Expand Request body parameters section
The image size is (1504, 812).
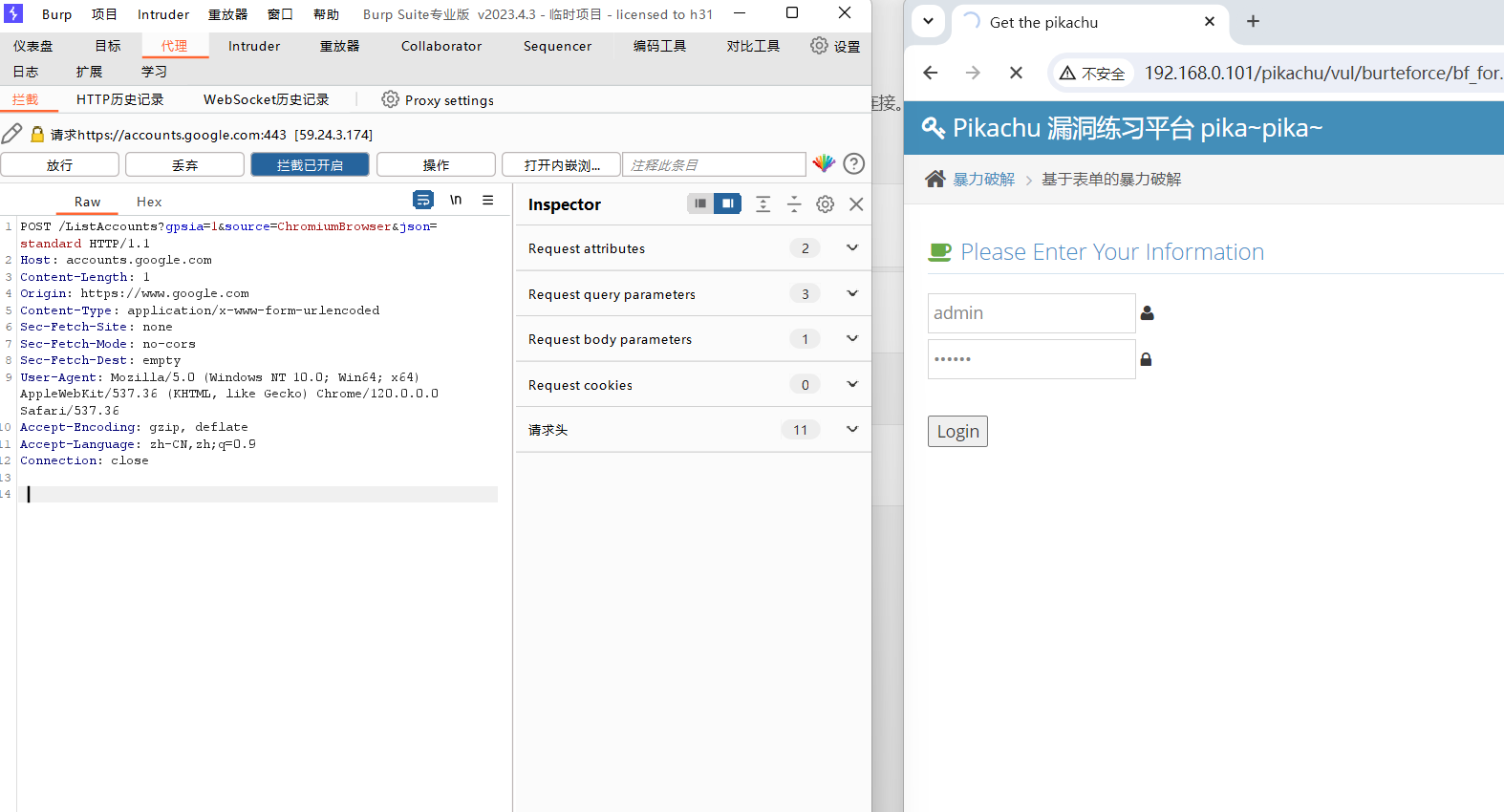[852, 338]
